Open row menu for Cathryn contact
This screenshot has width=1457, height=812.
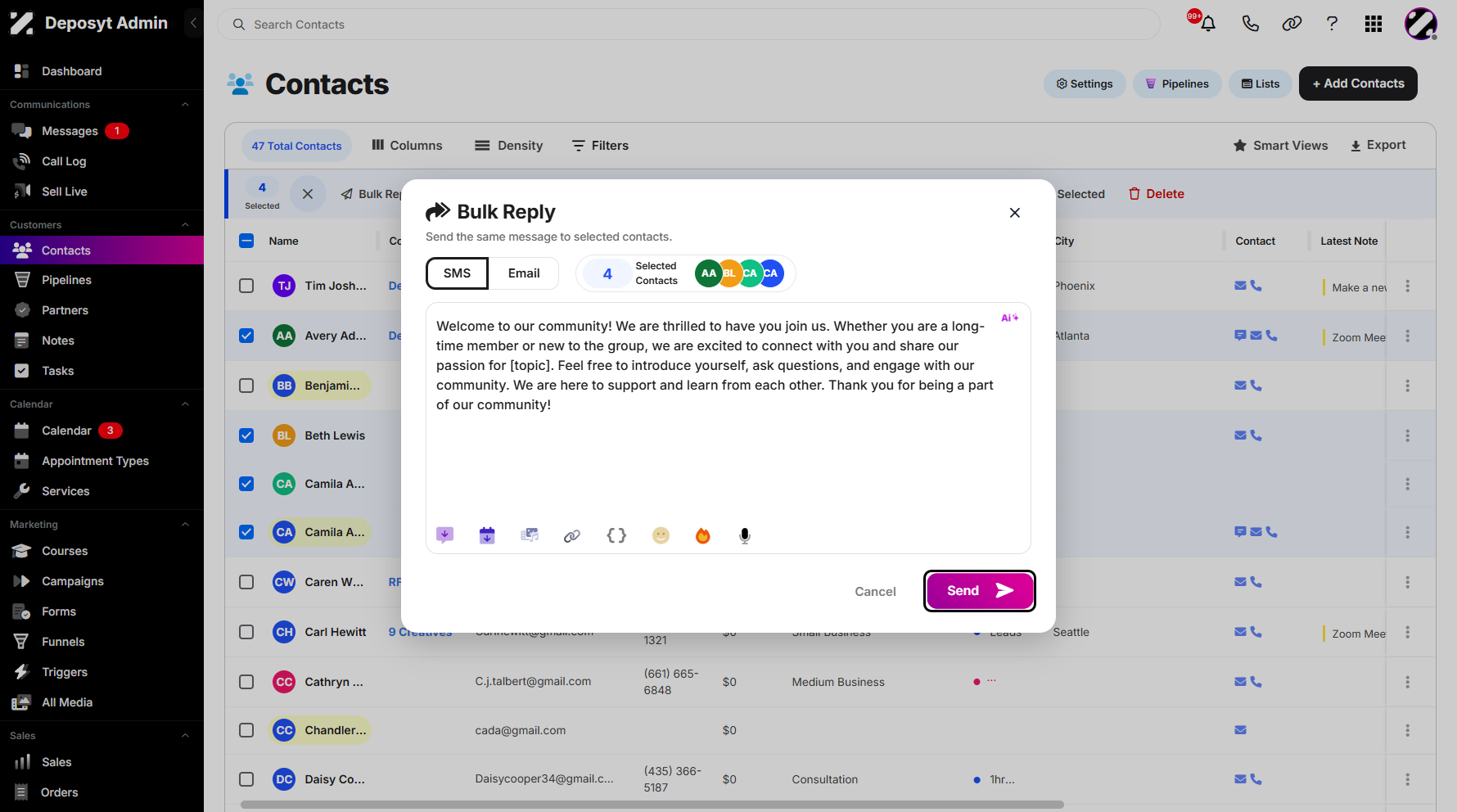tap(1407, 682)
